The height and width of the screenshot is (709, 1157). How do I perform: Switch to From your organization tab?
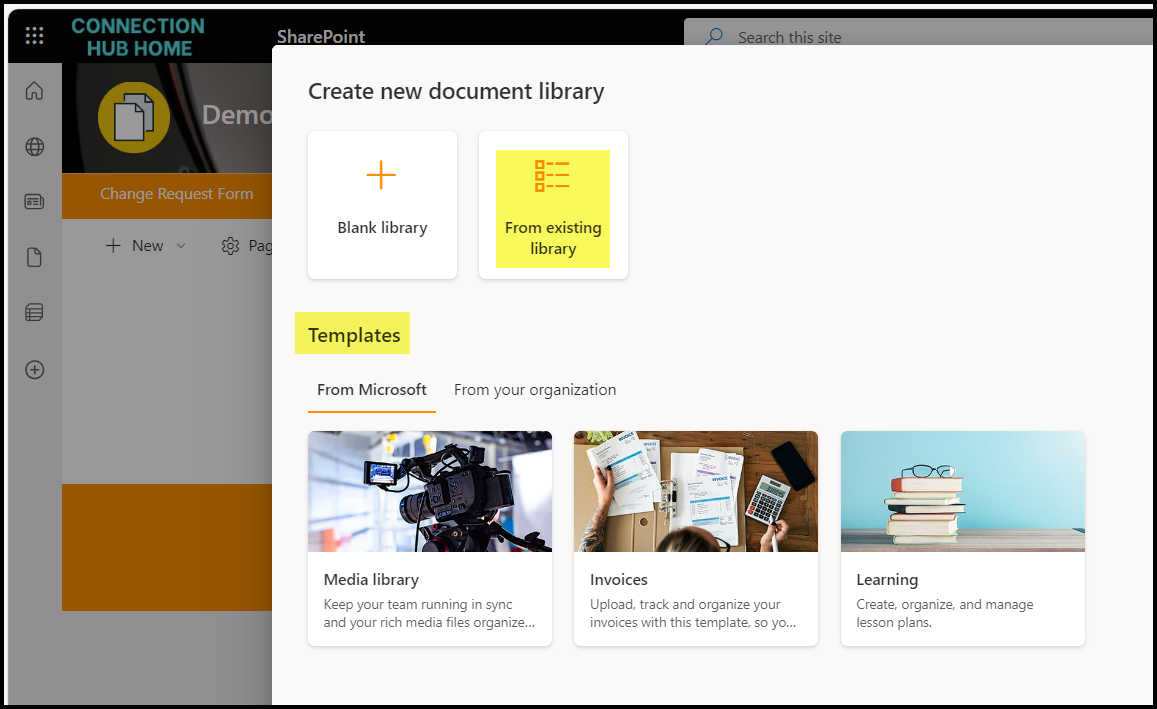click(534, 390)
